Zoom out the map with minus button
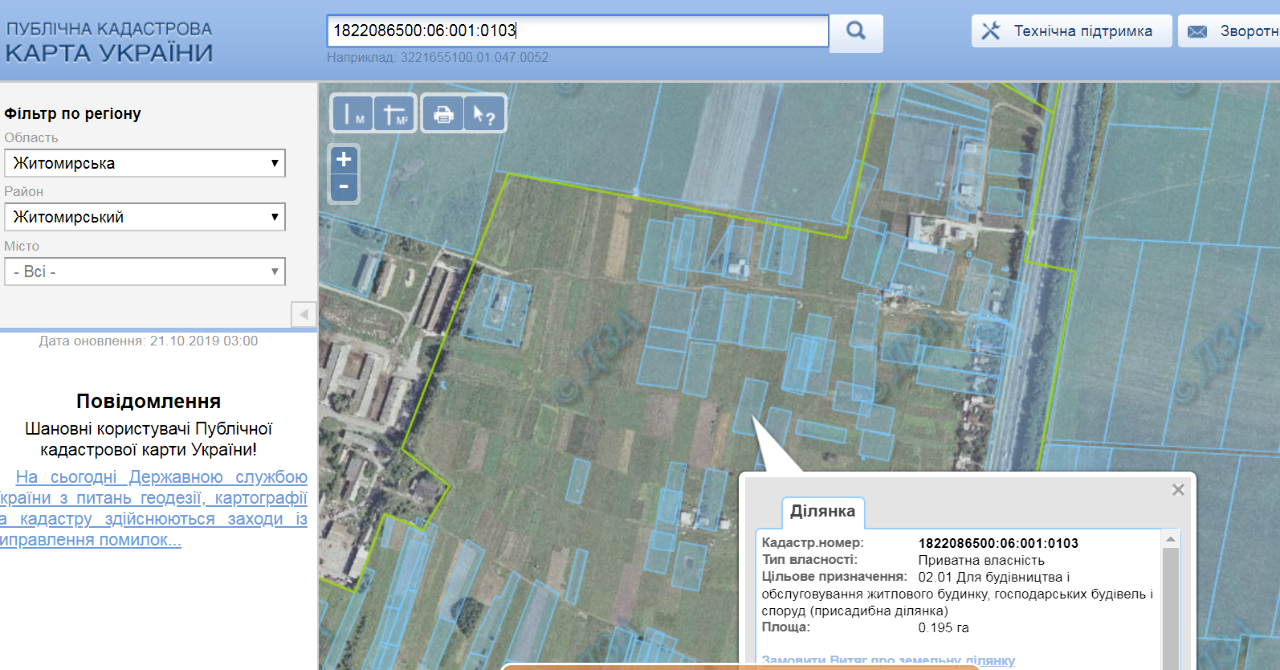This screenshot has height=670, width=1280. (x=343, y=186)
